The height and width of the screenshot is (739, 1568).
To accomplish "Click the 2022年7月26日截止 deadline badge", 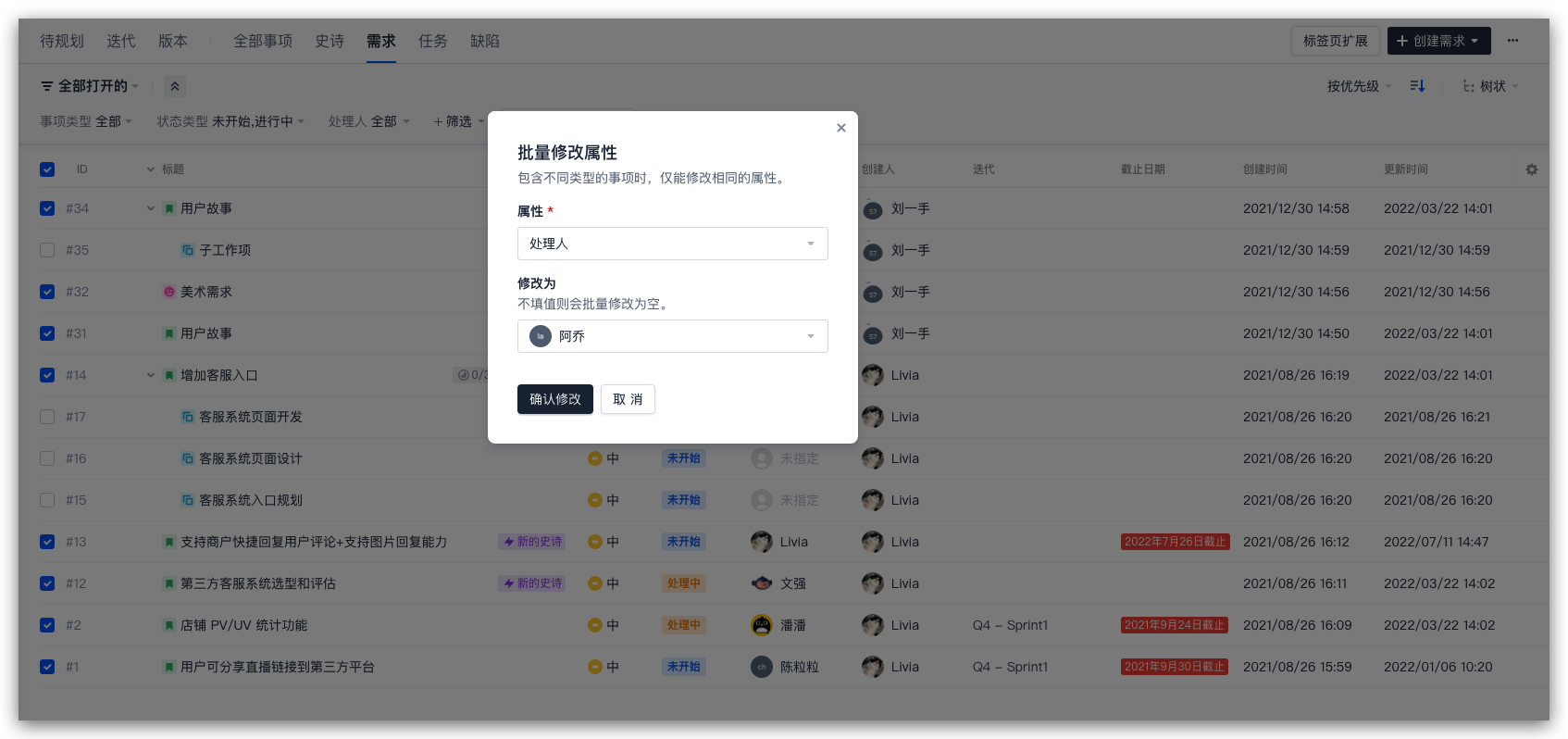I will pyautogui.click(x=1175, y=542).
